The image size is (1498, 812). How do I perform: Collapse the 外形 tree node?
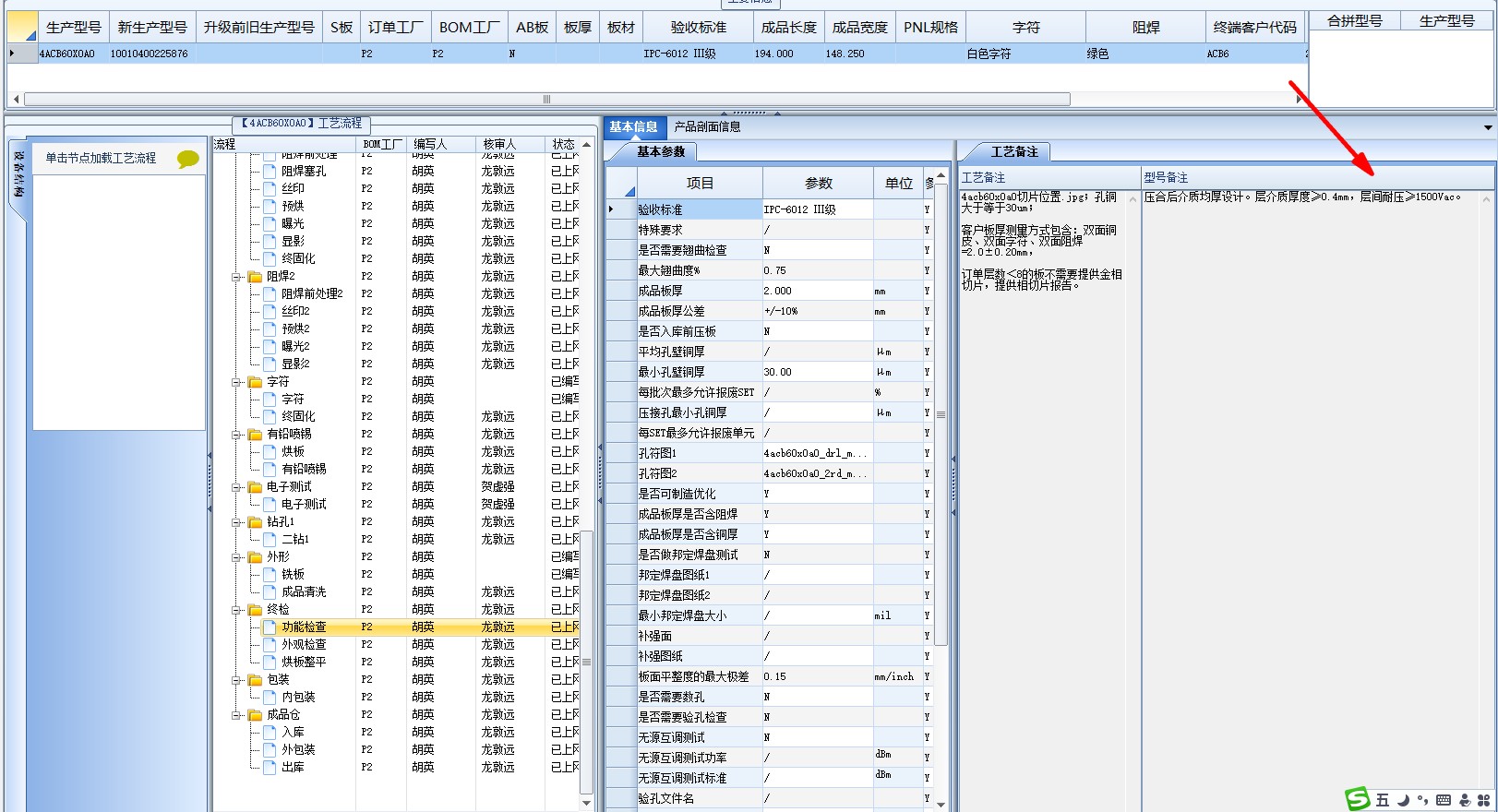pos(236,556)
